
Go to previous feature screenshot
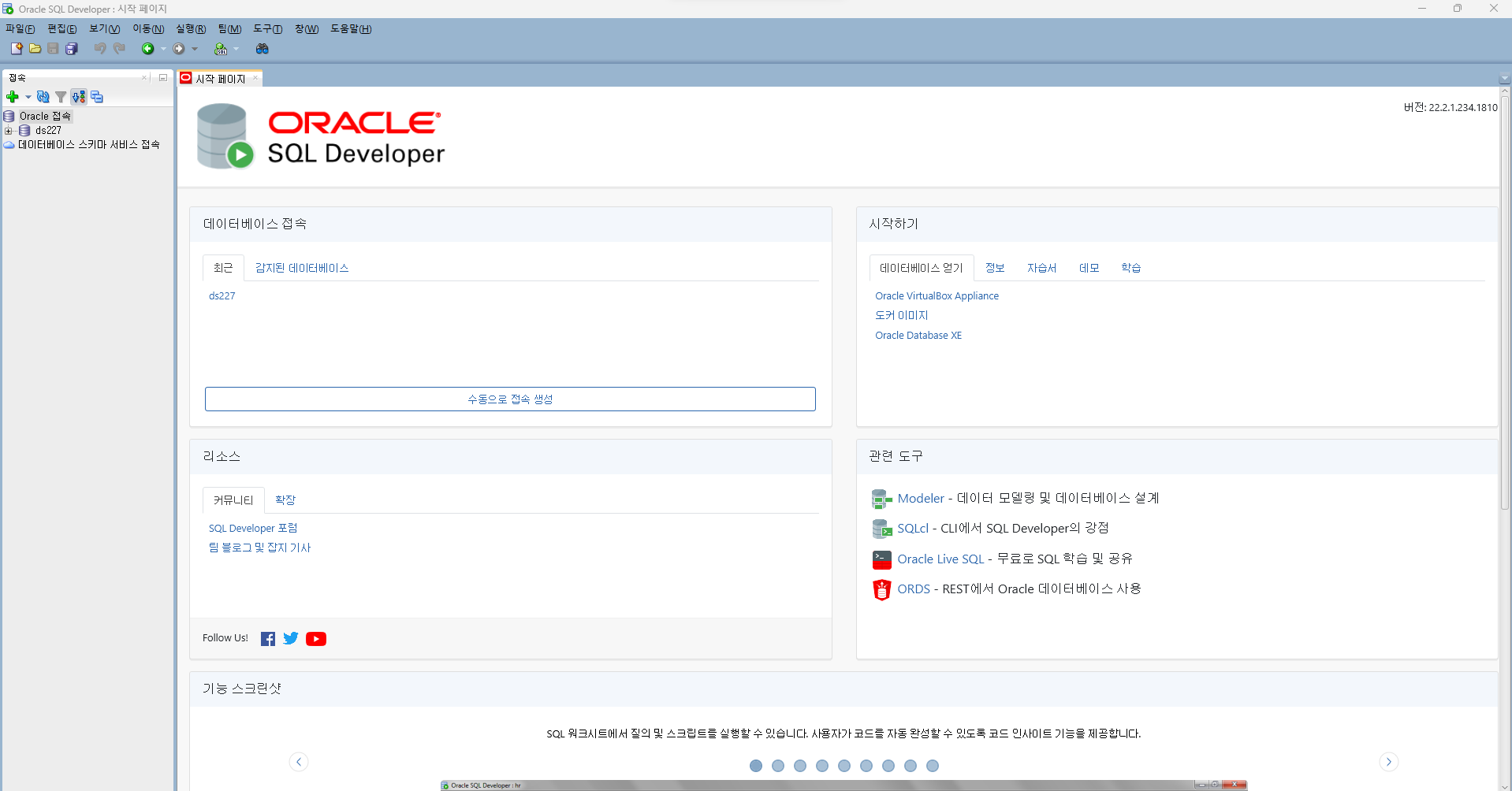click(x=299, y=762)
